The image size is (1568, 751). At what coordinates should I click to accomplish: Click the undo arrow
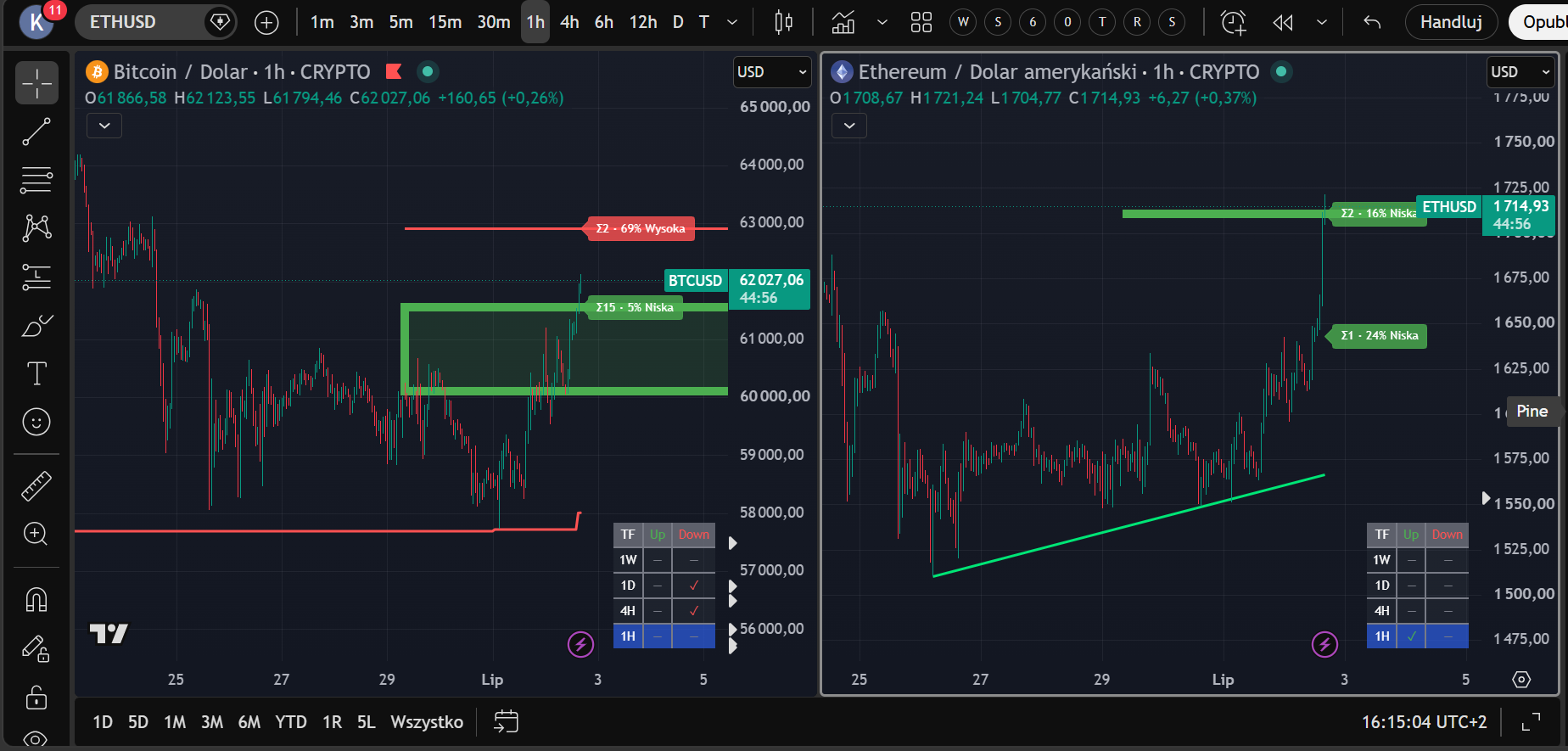point(1372,23)
